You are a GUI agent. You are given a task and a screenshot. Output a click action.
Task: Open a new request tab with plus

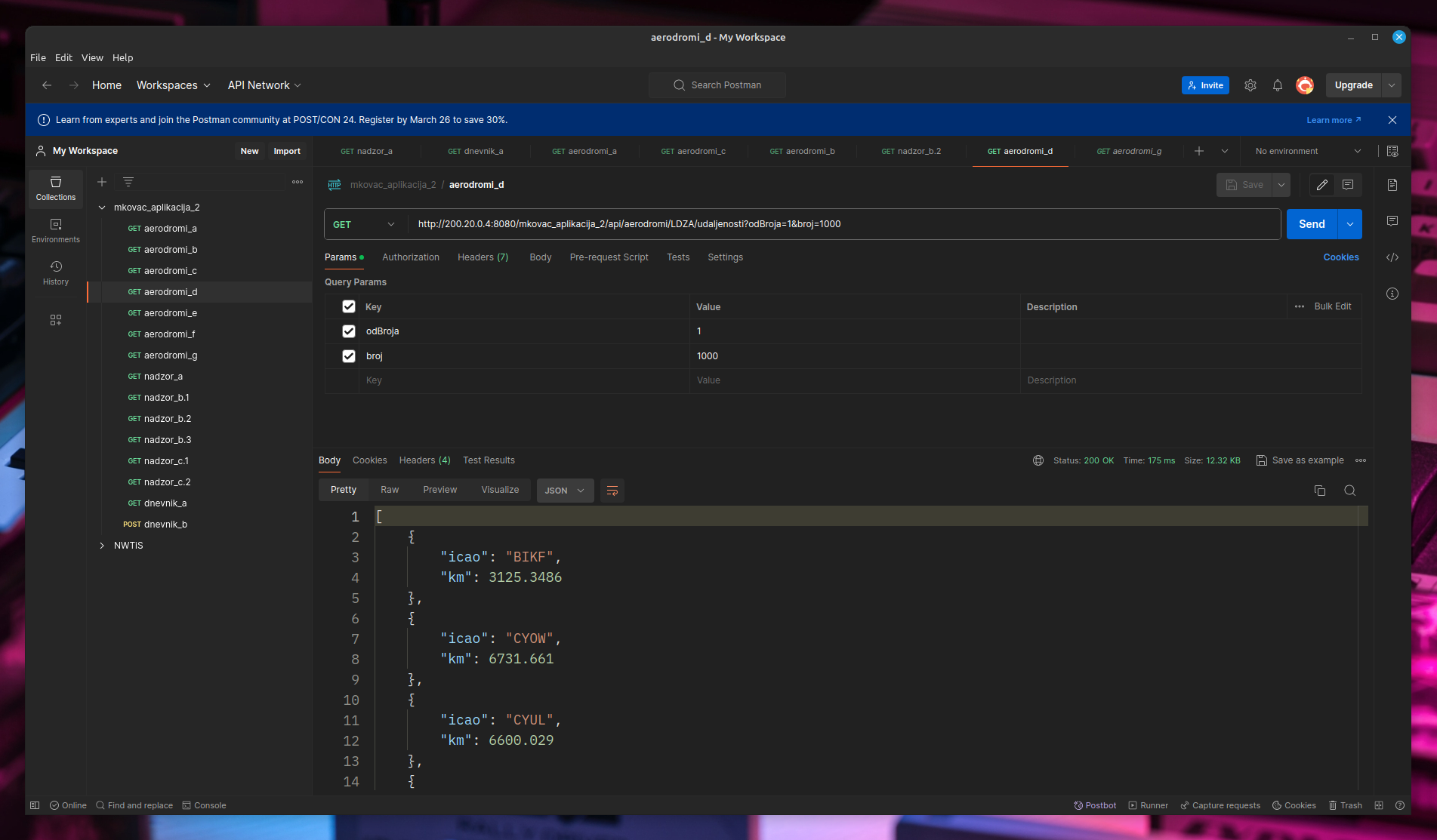(1199, 151)
